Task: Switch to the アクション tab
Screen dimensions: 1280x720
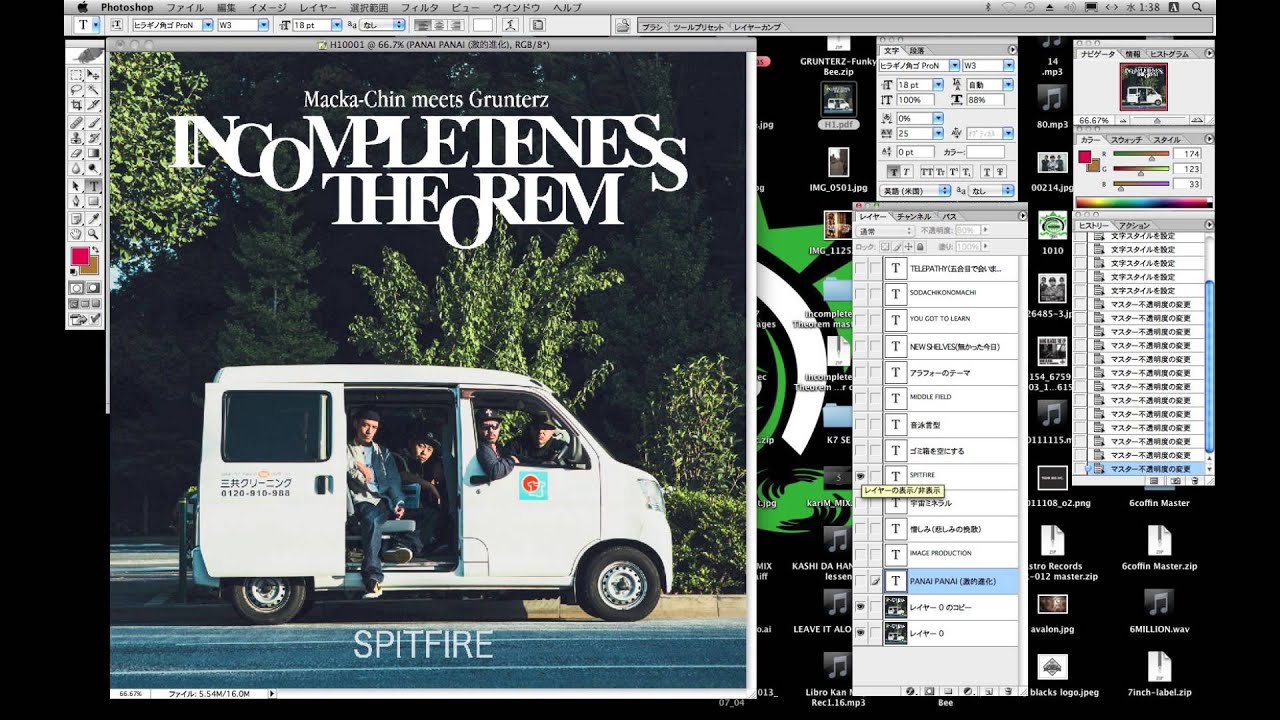Action: pyautogui.click(x=1134, y=226)
